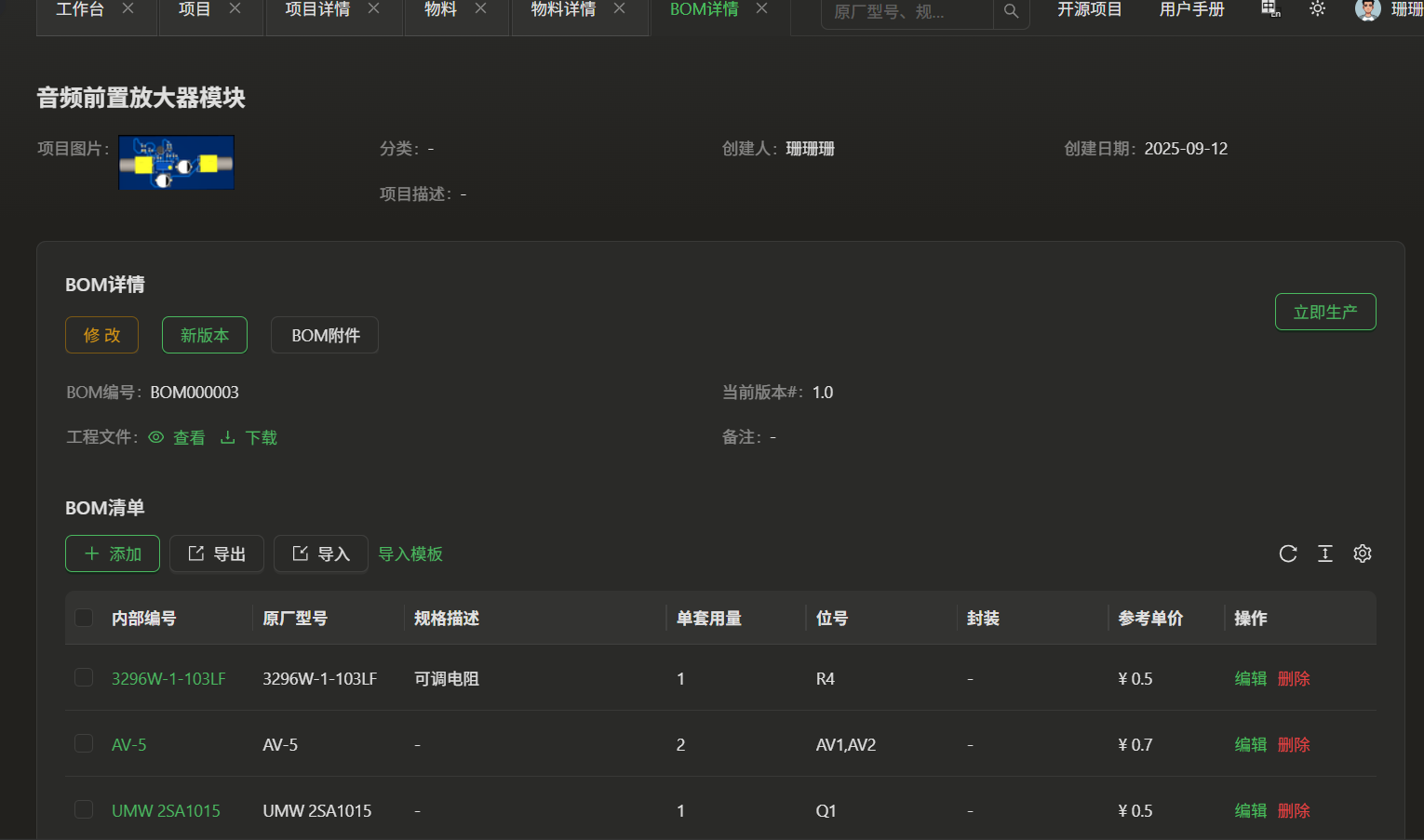Open the 导入模板 link
This screenshot has height=840, width=1424.
[410, 554]
